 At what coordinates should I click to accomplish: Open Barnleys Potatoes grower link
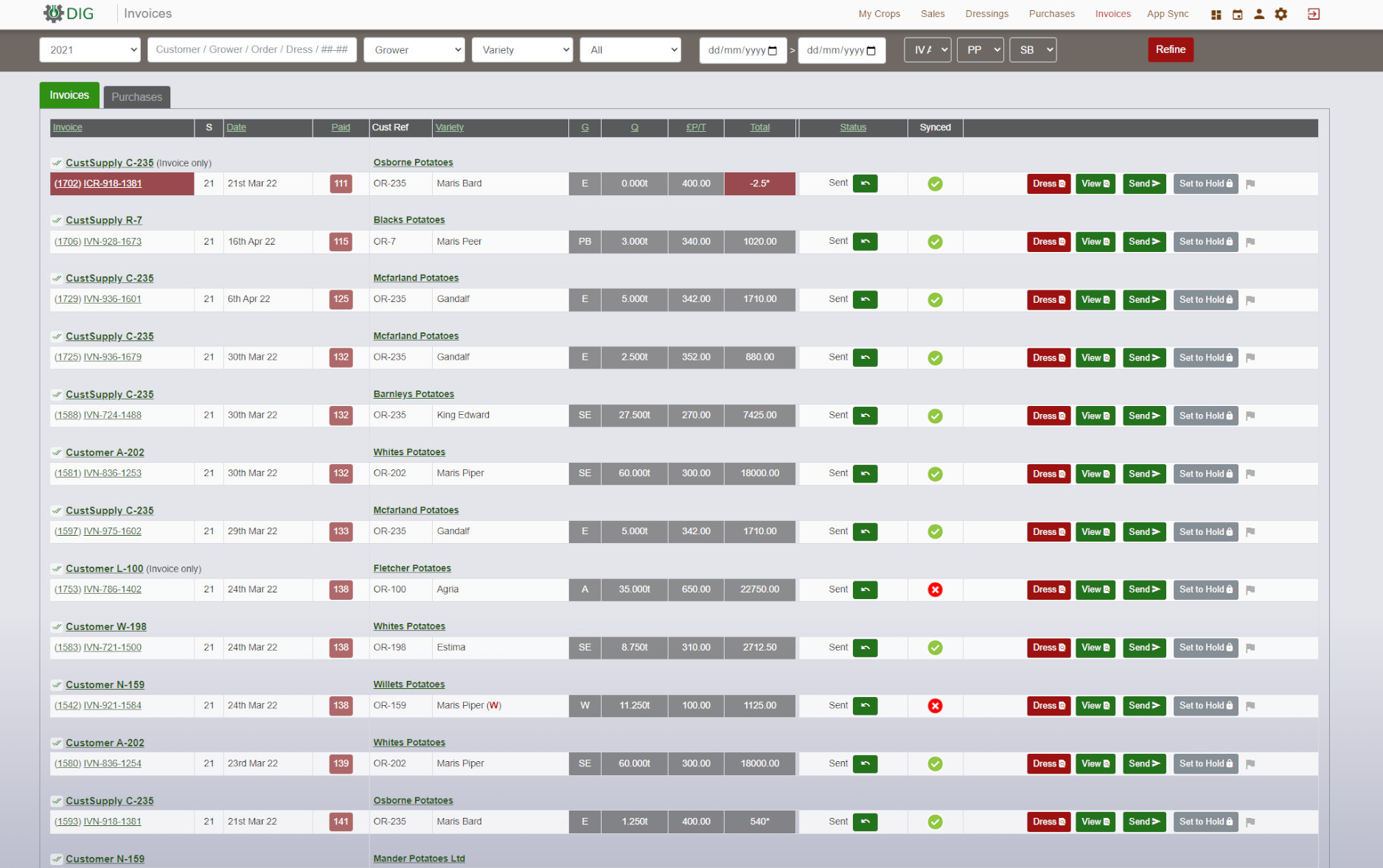pyautogui.click(x=414, y=394)
